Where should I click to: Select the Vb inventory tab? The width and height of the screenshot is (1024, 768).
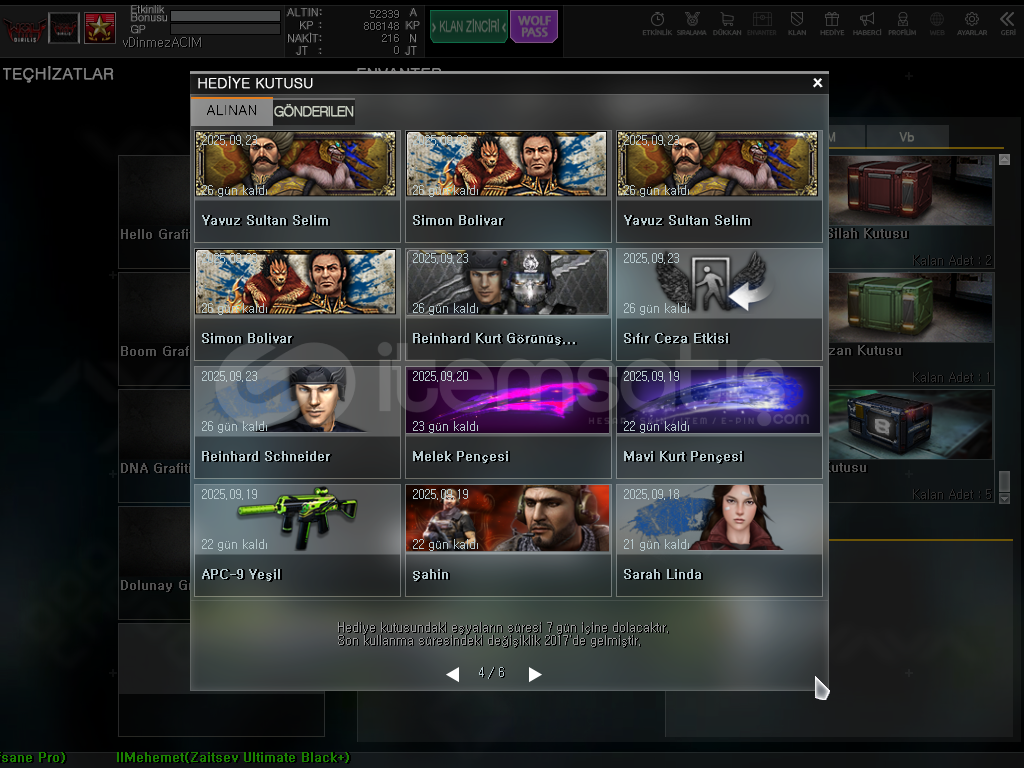coord(906,137)
